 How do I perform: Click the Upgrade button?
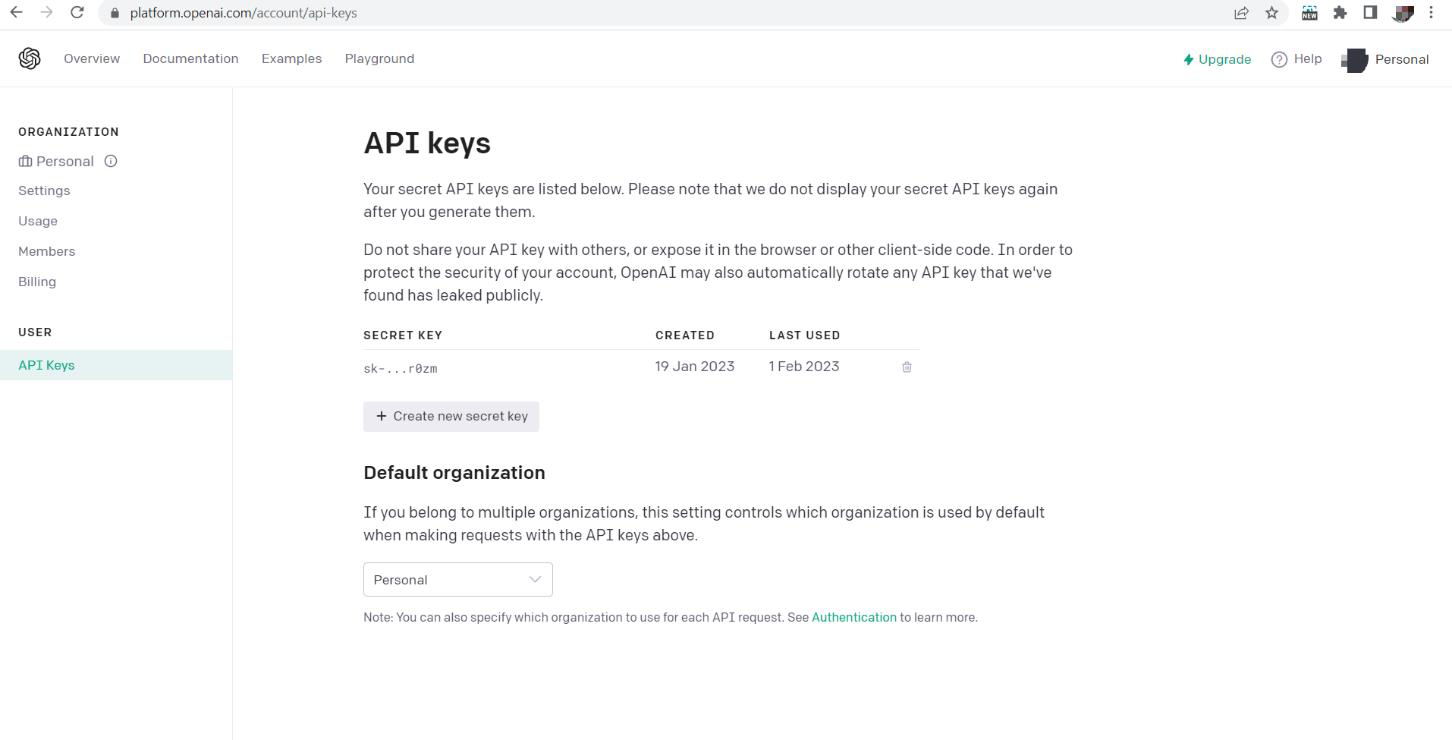click(x=1217, y=59)
